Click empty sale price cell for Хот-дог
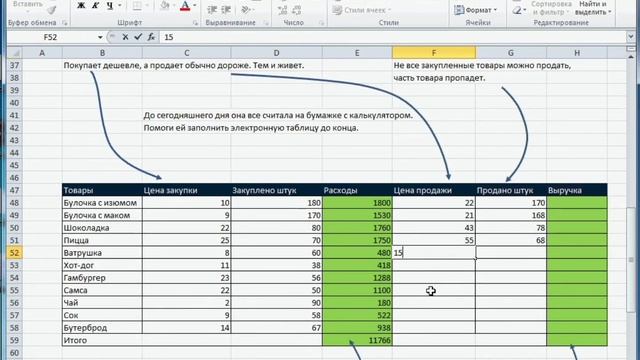 coord(434,265)
